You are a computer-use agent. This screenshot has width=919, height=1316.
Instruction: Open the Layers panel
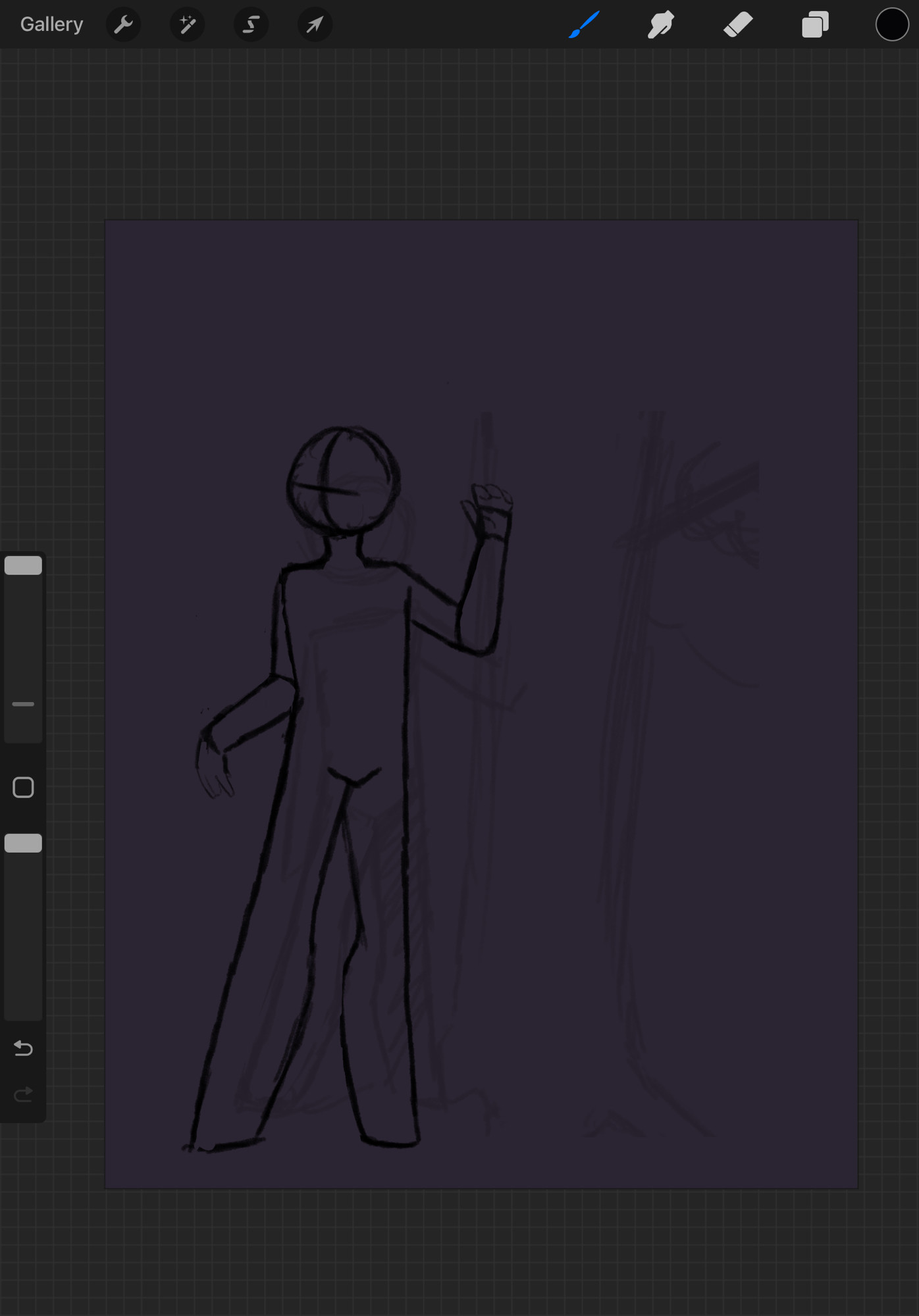(x=815, y=24)
